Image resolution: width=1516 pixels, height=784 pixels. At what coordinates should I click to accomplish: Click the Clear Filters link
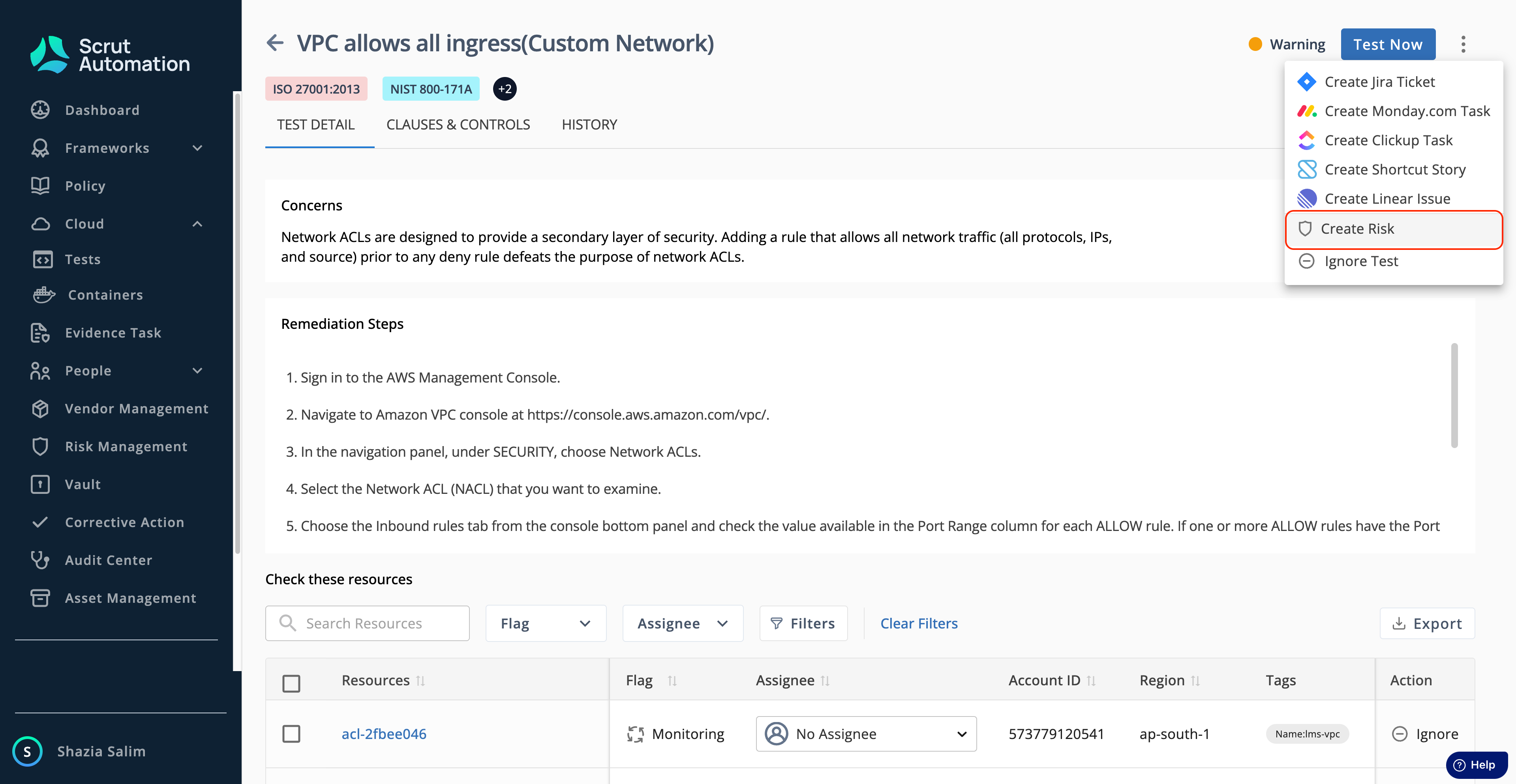pyautogui.click(x=919, y=623)
